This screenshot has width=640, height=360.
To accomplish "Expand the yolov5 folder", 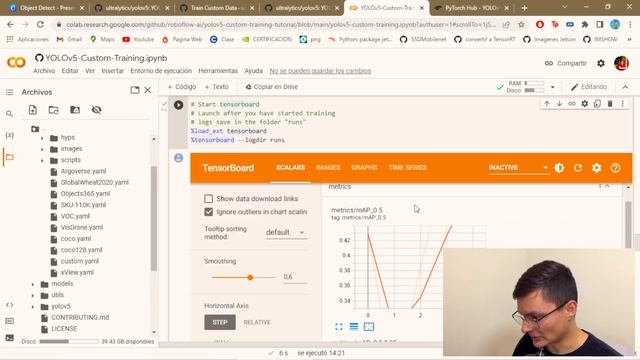I will (33, 307).
